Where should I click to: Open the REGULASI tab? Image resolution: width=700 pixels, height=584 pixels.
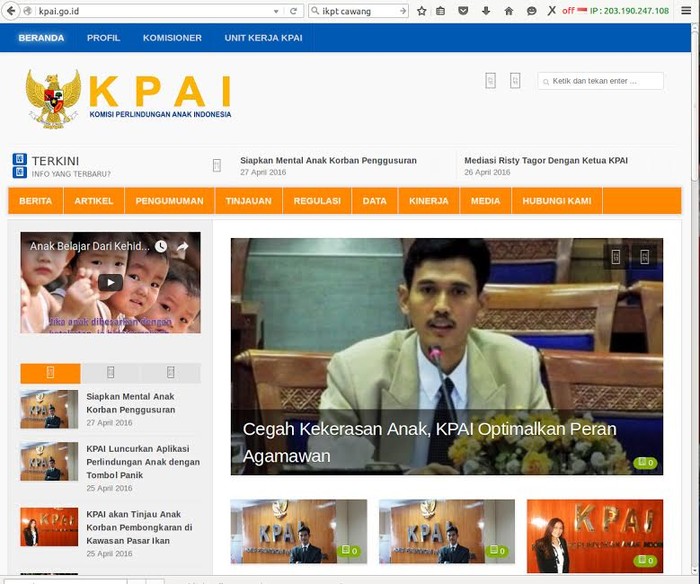pyautogui.click(x=317, y=201)
